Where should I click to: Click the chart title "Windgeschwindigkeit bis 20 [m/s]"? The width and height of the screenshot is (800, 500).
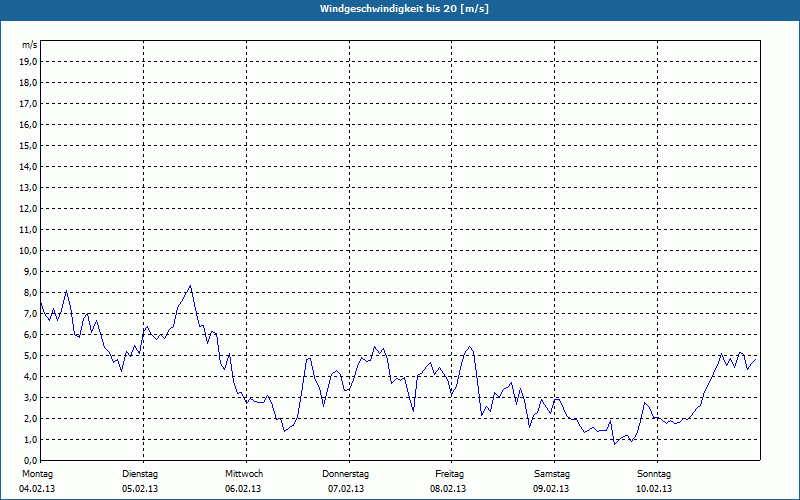(404, 9)
